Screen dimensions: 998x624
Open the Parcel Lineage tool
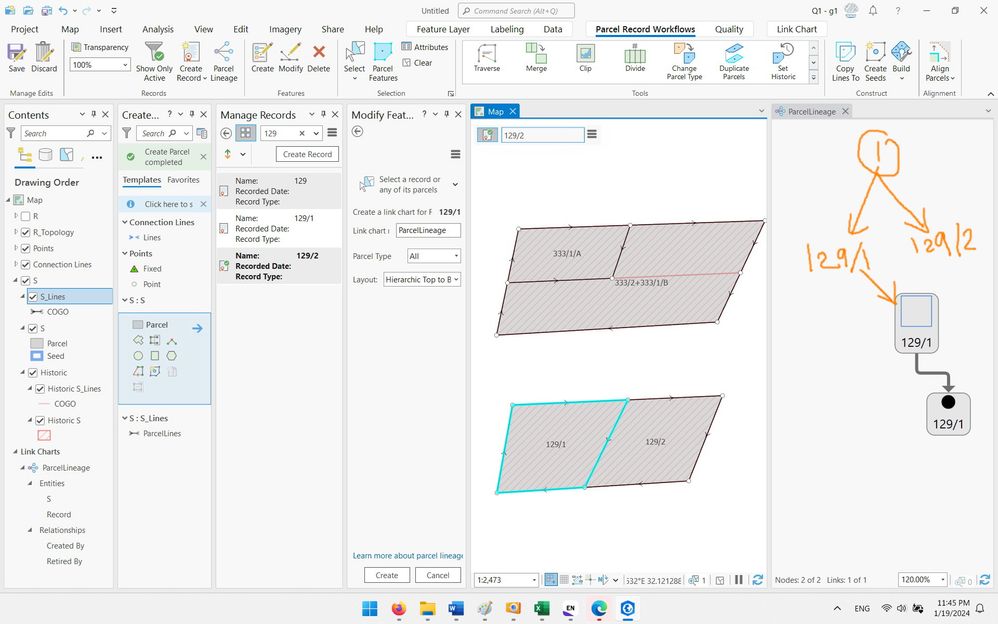click(x=223, y=61)
